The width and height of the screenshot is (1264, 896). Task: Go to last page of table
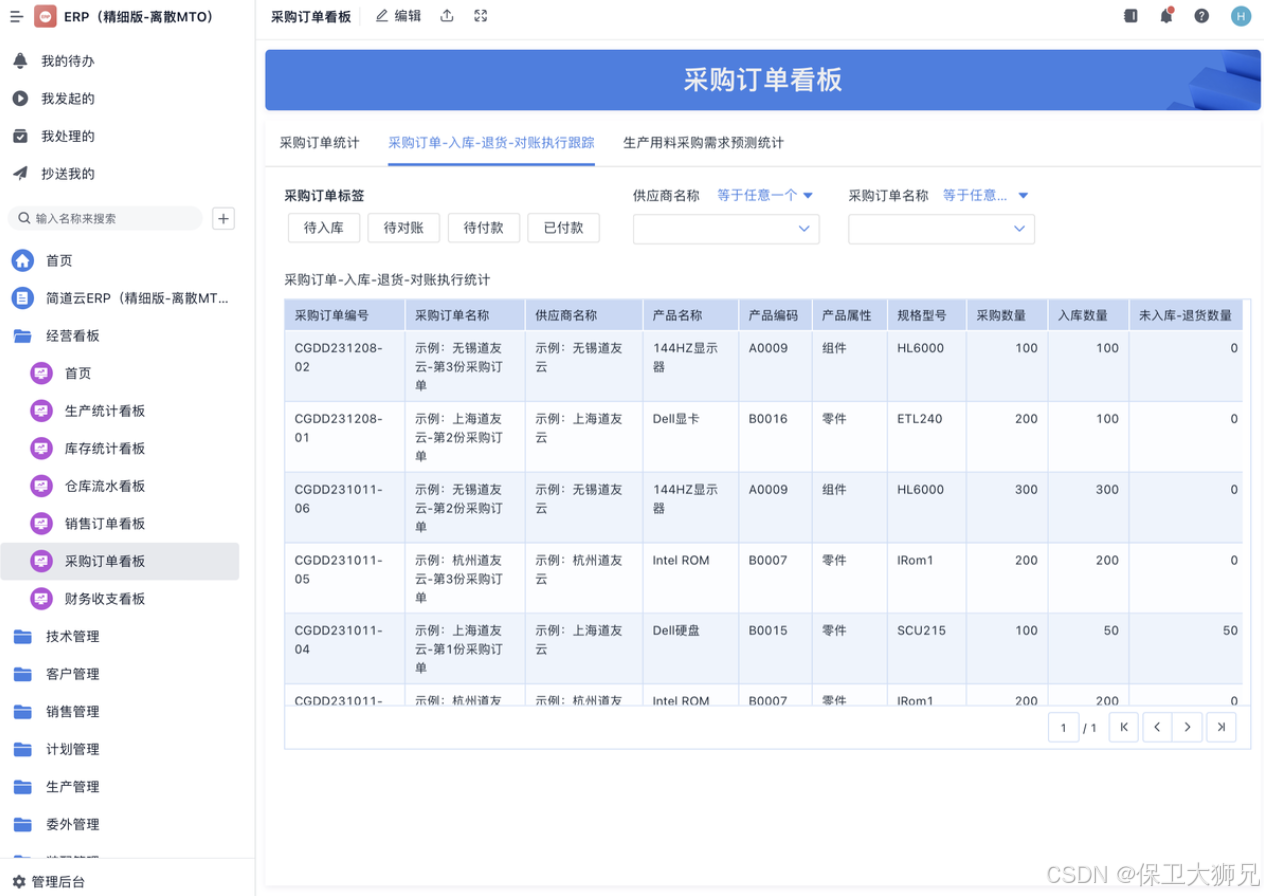click(x=1221, y=728)
